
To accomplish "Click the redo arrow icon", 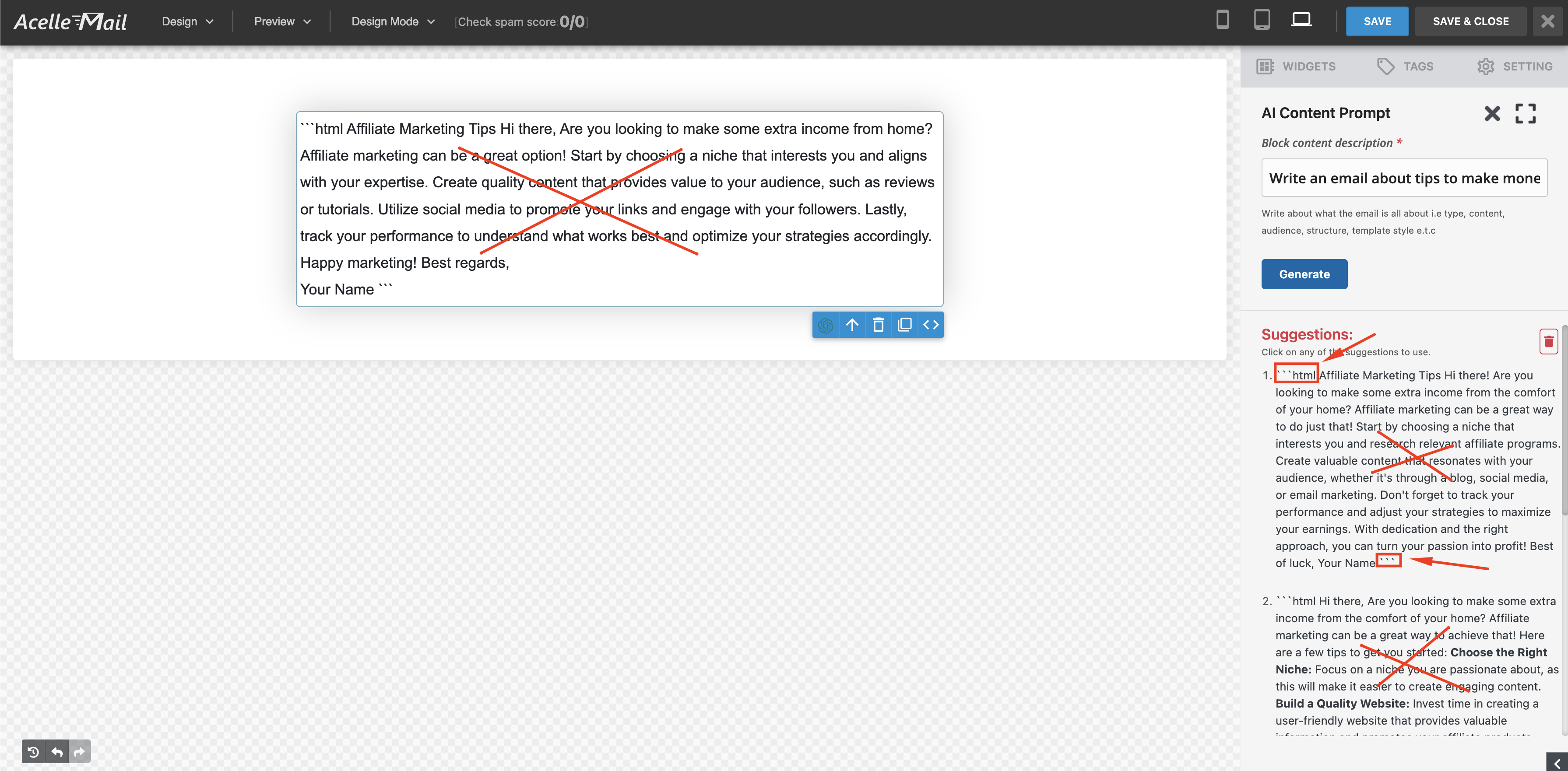I will 80,752.
